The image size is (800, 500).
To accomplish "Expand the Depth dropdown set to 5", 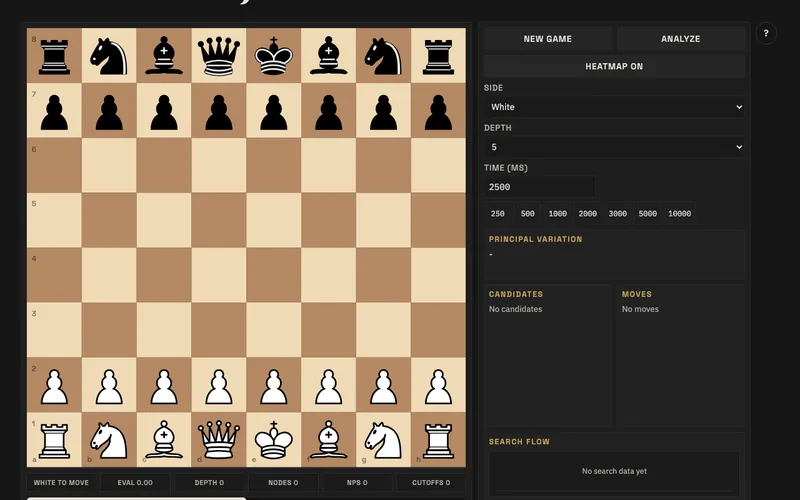I will [x=614, y=147].
